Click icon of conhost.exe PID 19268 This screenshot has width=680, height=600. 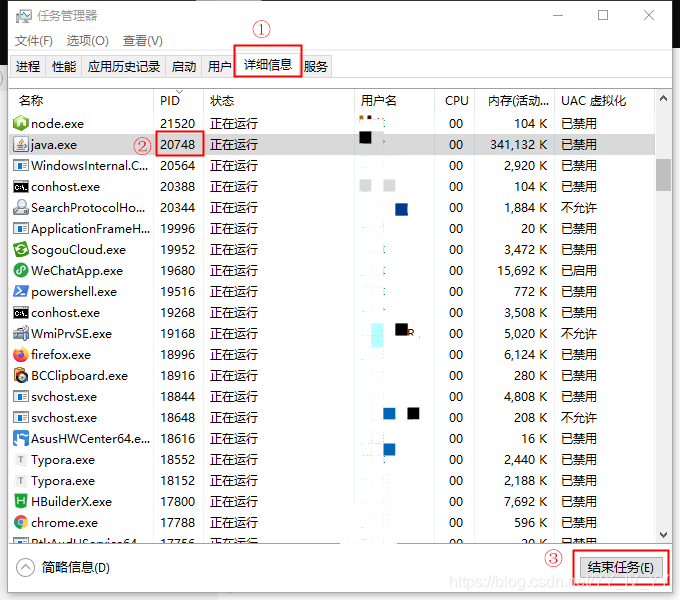pyautogui.click(x=20, y=313)
